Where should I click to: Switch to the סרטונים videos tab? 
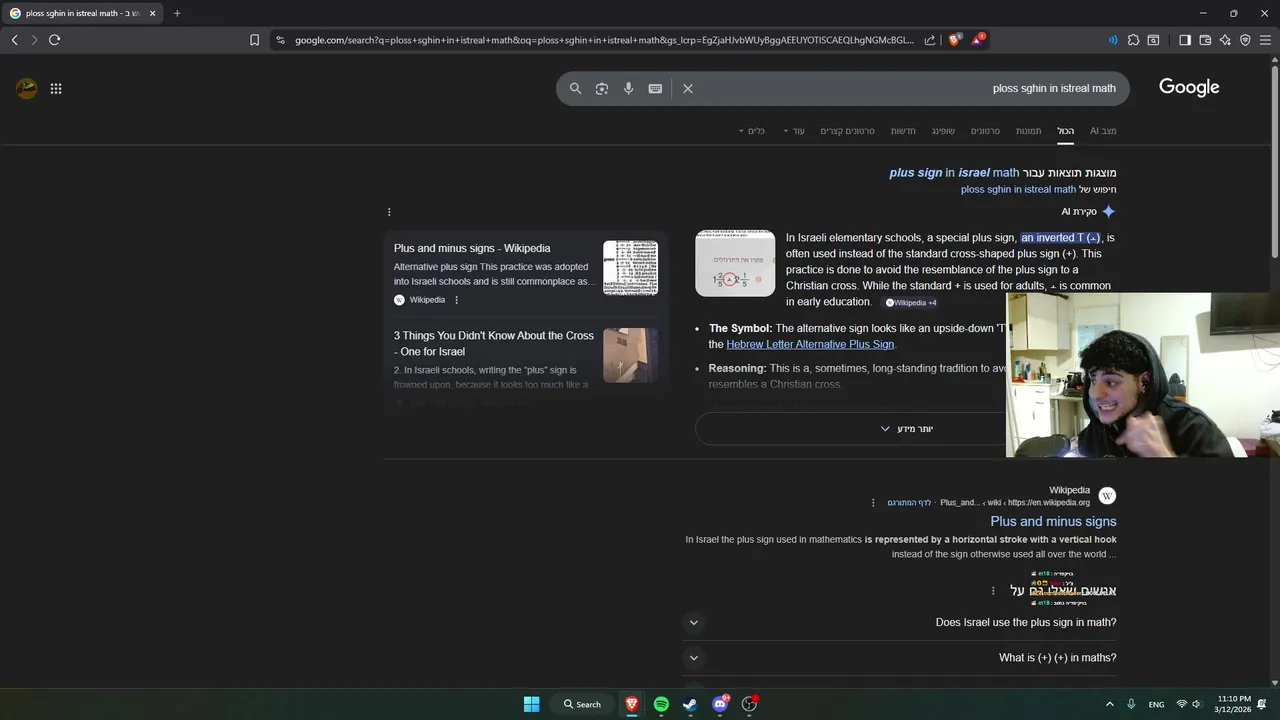(x=985, y=131)
